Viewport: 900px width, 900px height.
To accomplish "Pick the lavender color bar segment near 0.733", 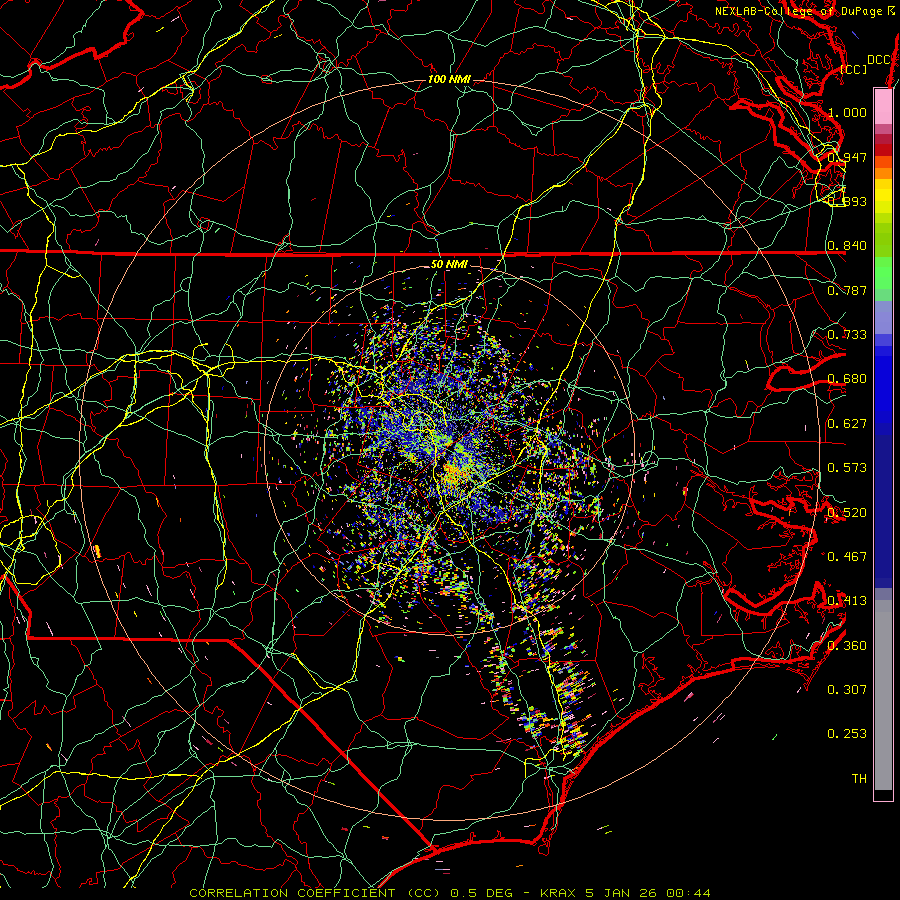I will 883,317.
